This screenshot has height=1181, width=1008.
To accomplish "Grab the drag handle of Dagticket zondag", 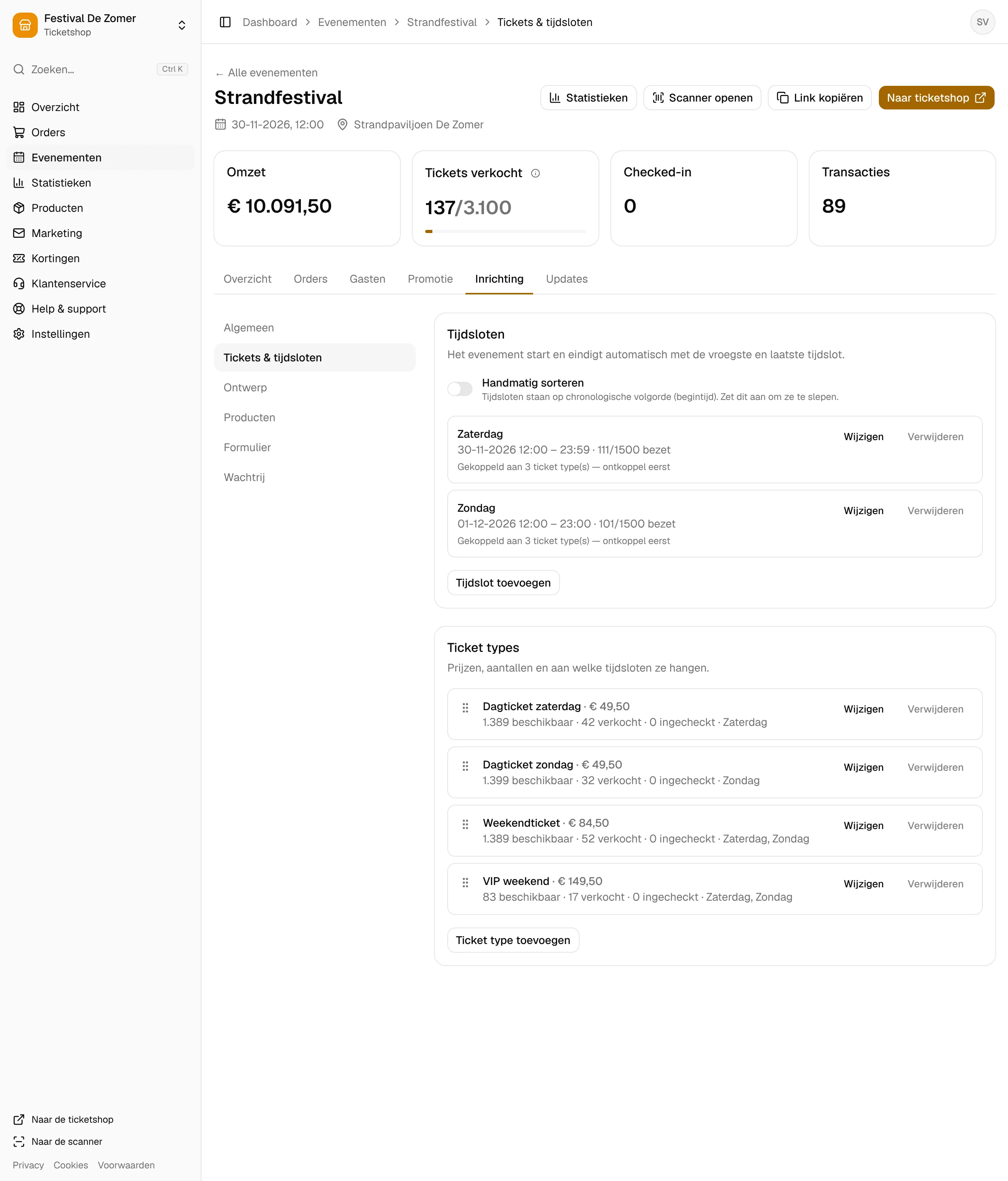I will point(465,765).
